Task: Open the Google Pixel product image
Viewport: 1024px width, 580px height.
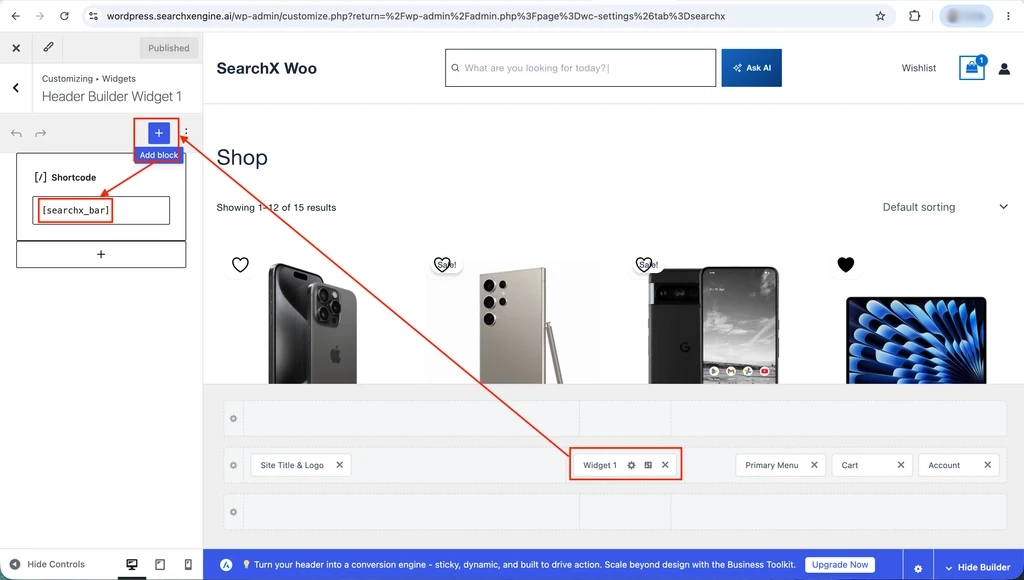Action: pos(713,324)
